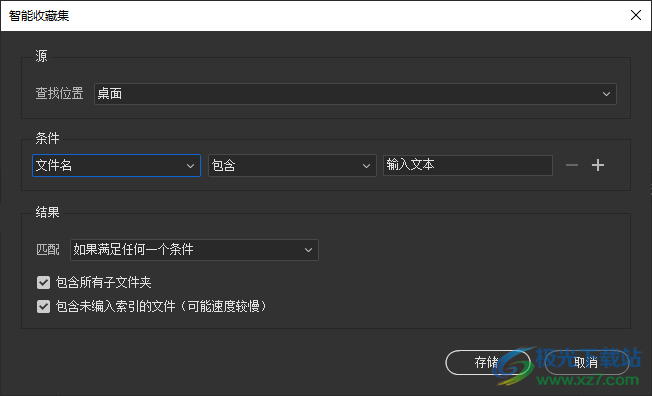Image resolution: width=652 pixels, height=396 pixels.
Task: Open the 文件名 condition field dropdown
Action: [x=116, y=166]
